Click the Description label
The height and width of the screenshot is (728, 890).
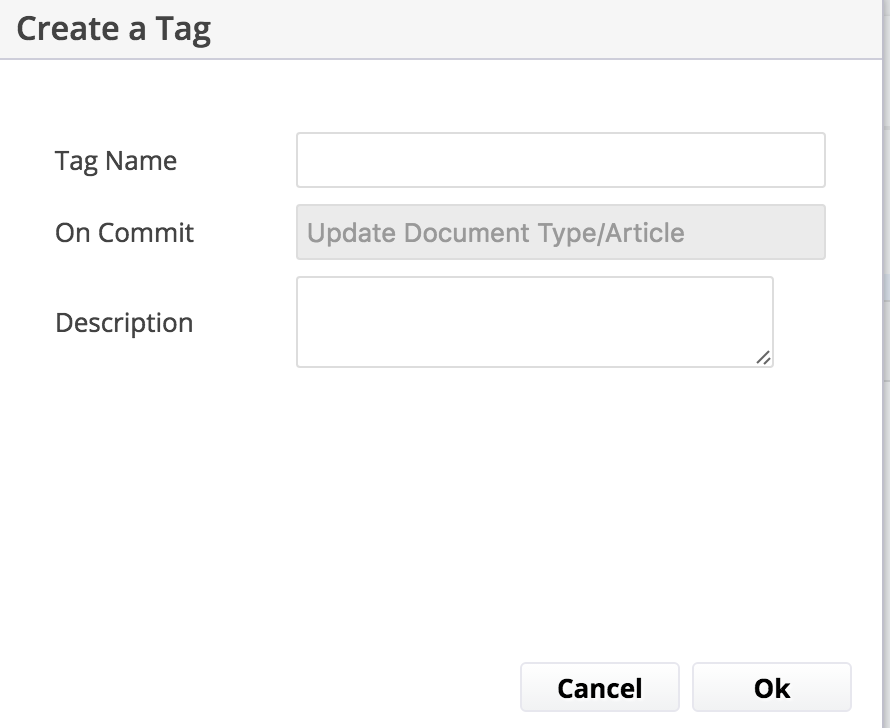click(124, 323)
